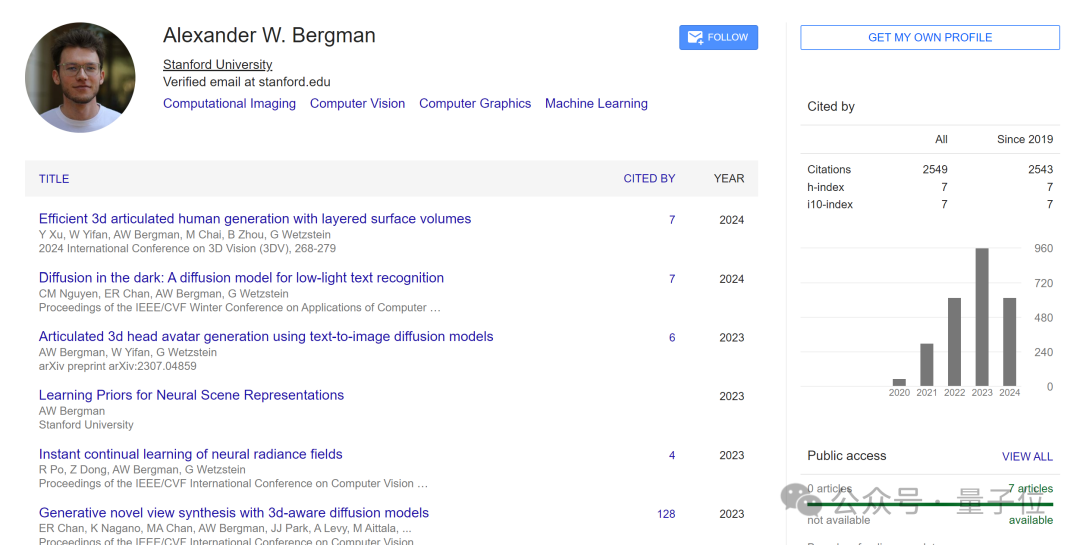Open 'Instant continual learning of neural radiance fields'
Screen dimensions: 1080x545
coord(190,454)
